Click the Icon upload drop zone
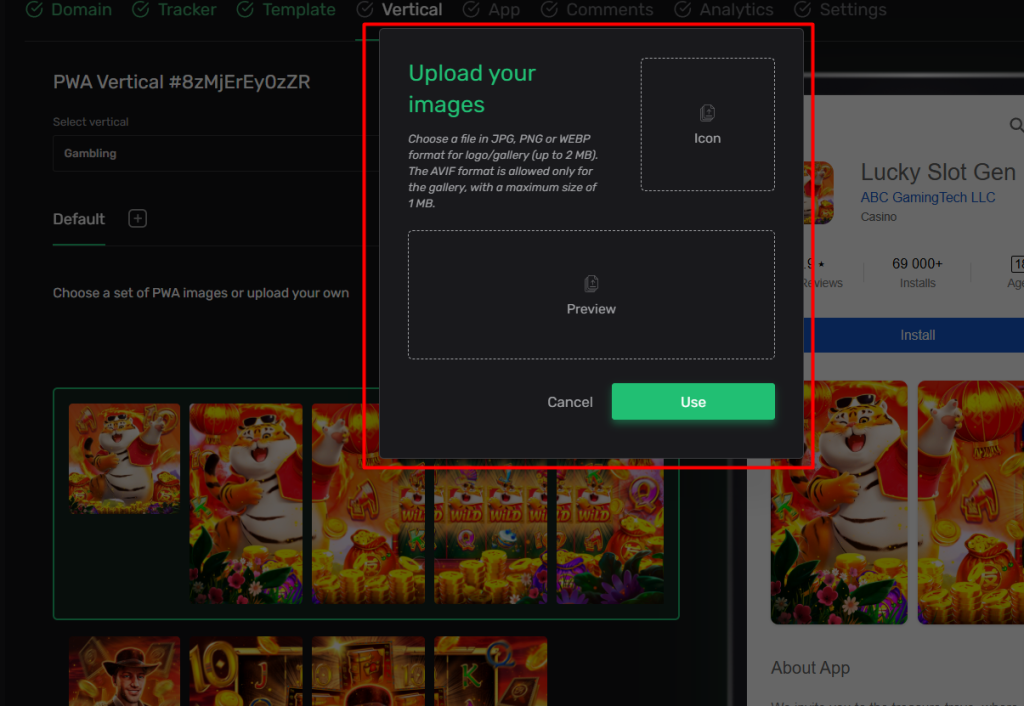The image size is (1024, 706). 707,125
